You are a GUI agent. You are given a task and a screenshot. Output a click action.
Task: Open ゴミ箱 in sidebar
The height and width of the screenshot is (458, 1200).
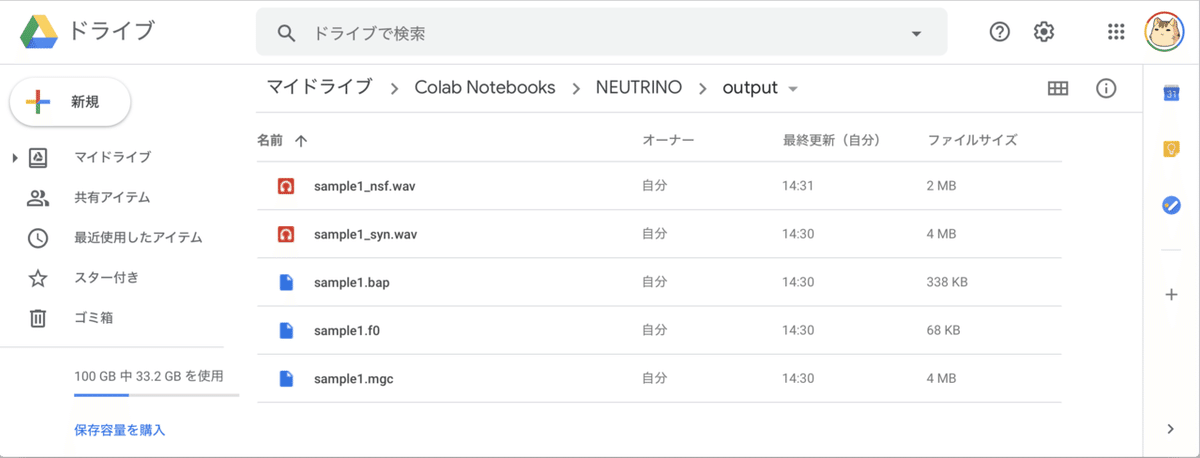tap(93, 318)
